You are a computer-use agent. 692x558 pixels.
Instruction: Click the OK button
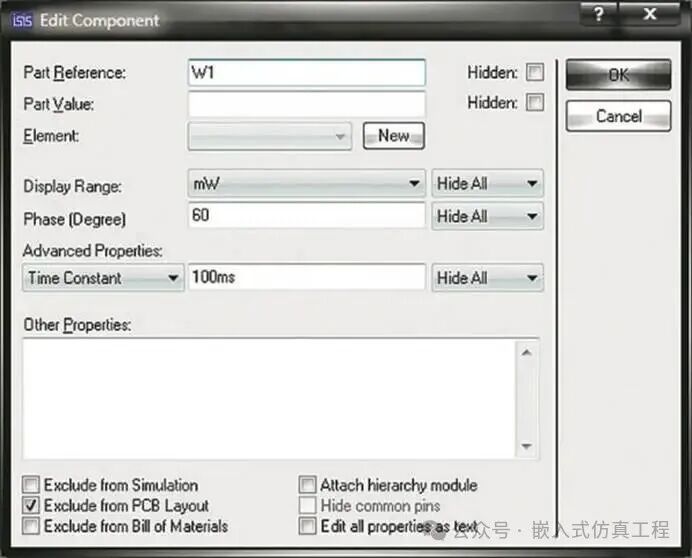click(618, 75)
